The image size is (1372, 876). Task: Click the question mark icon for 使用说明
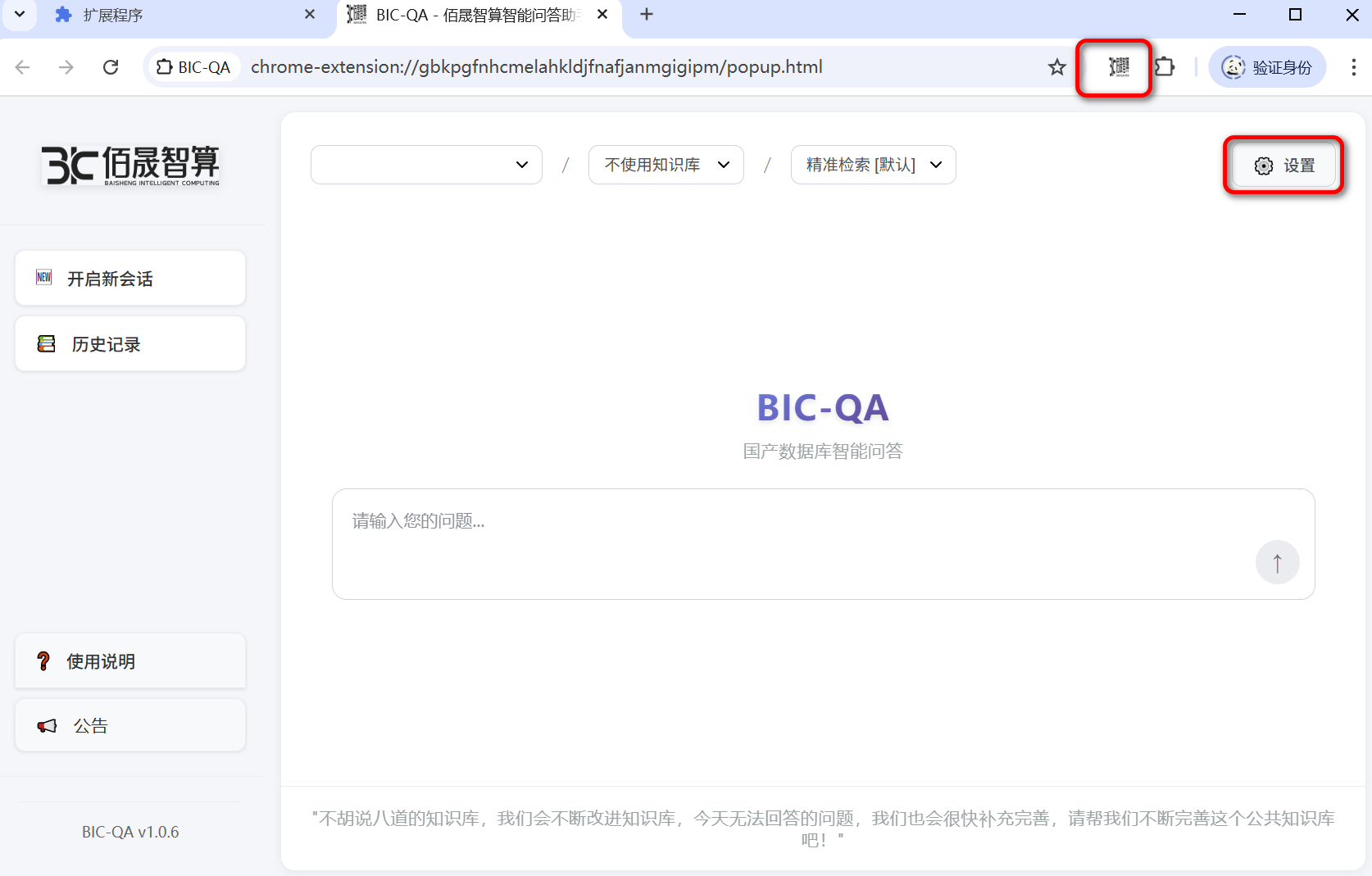[43, 661]
